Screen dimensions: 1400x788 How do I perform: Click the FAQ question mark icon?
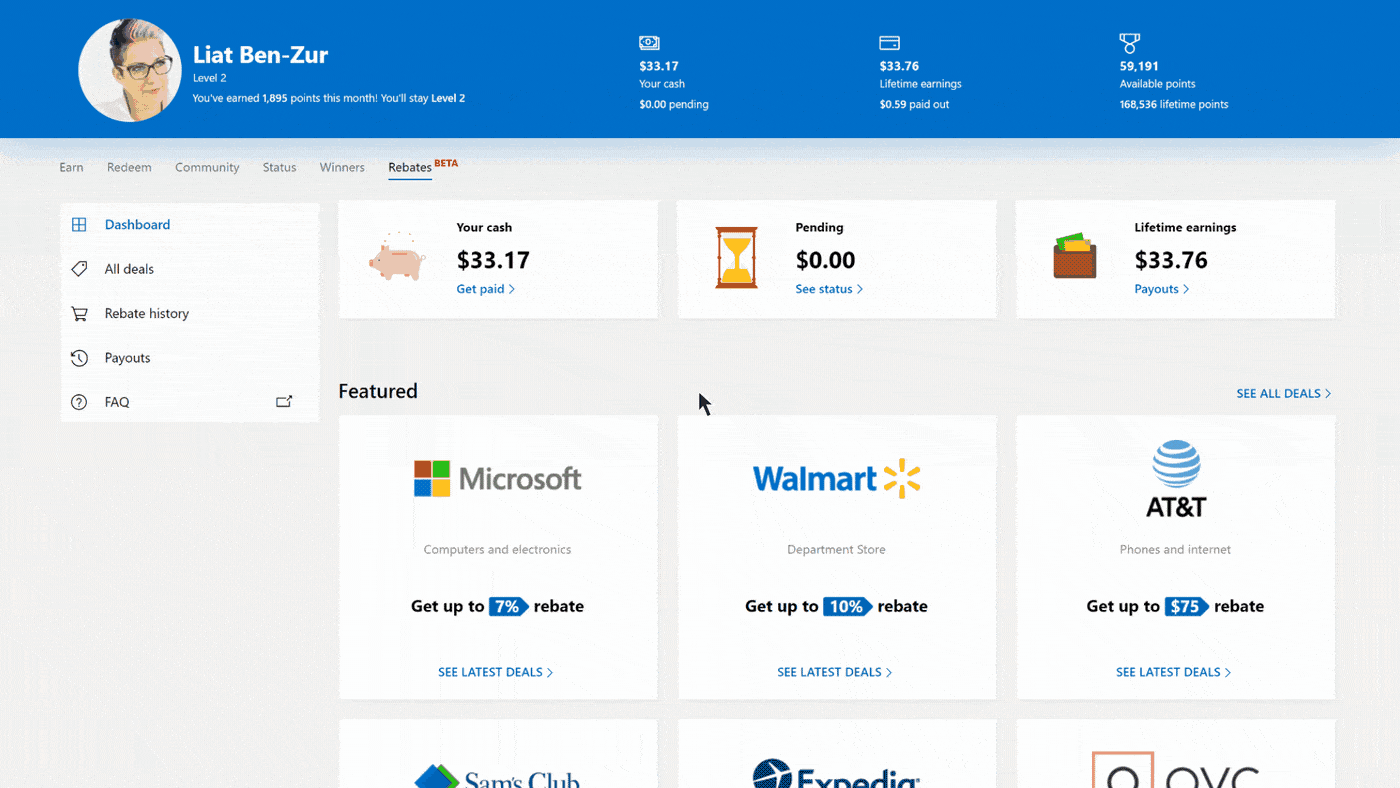point(79,402)
